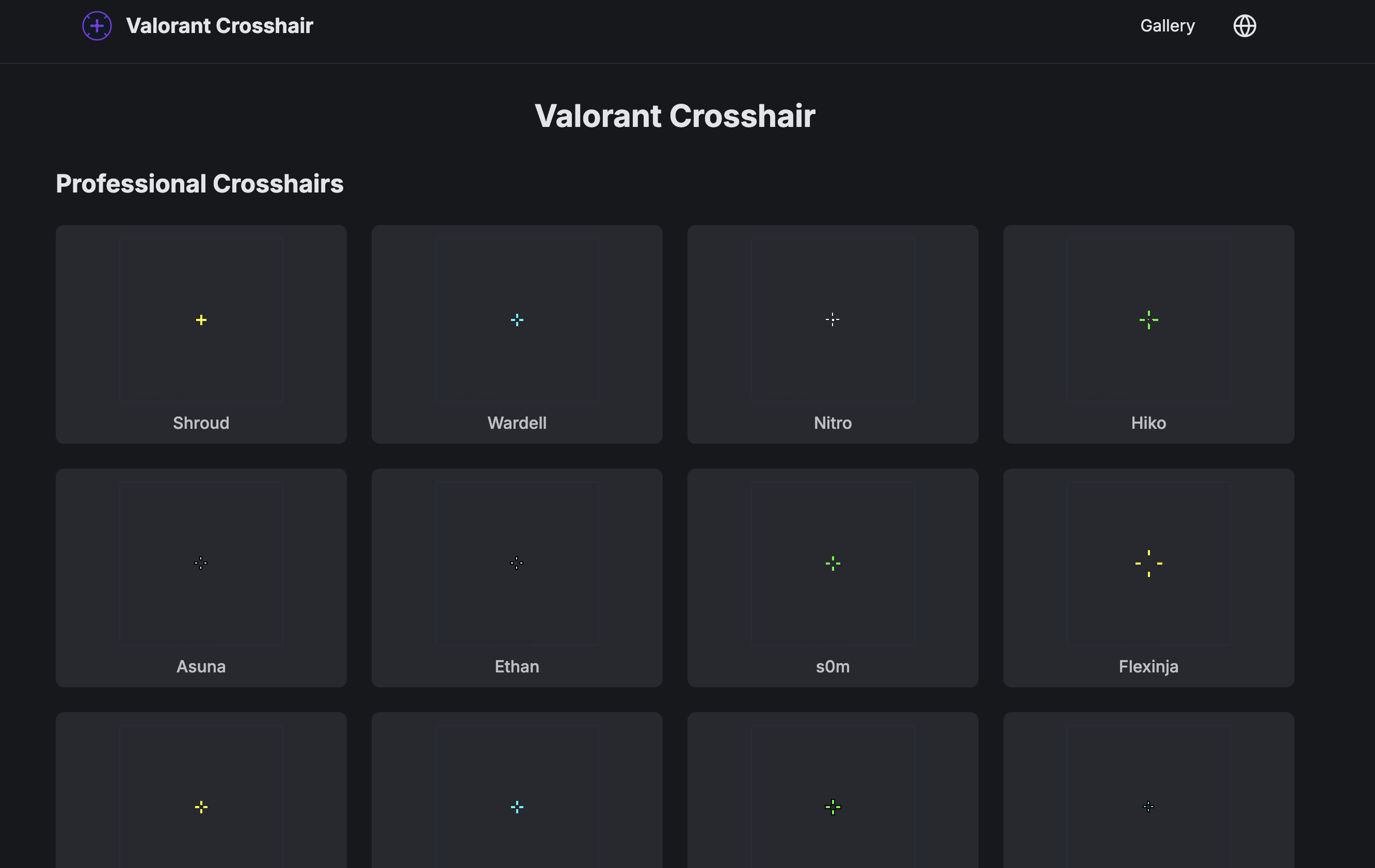1375x868 pixels.
Task: Click the Hiko name label
Action: pyautogui.click(x=1148, y=423)
